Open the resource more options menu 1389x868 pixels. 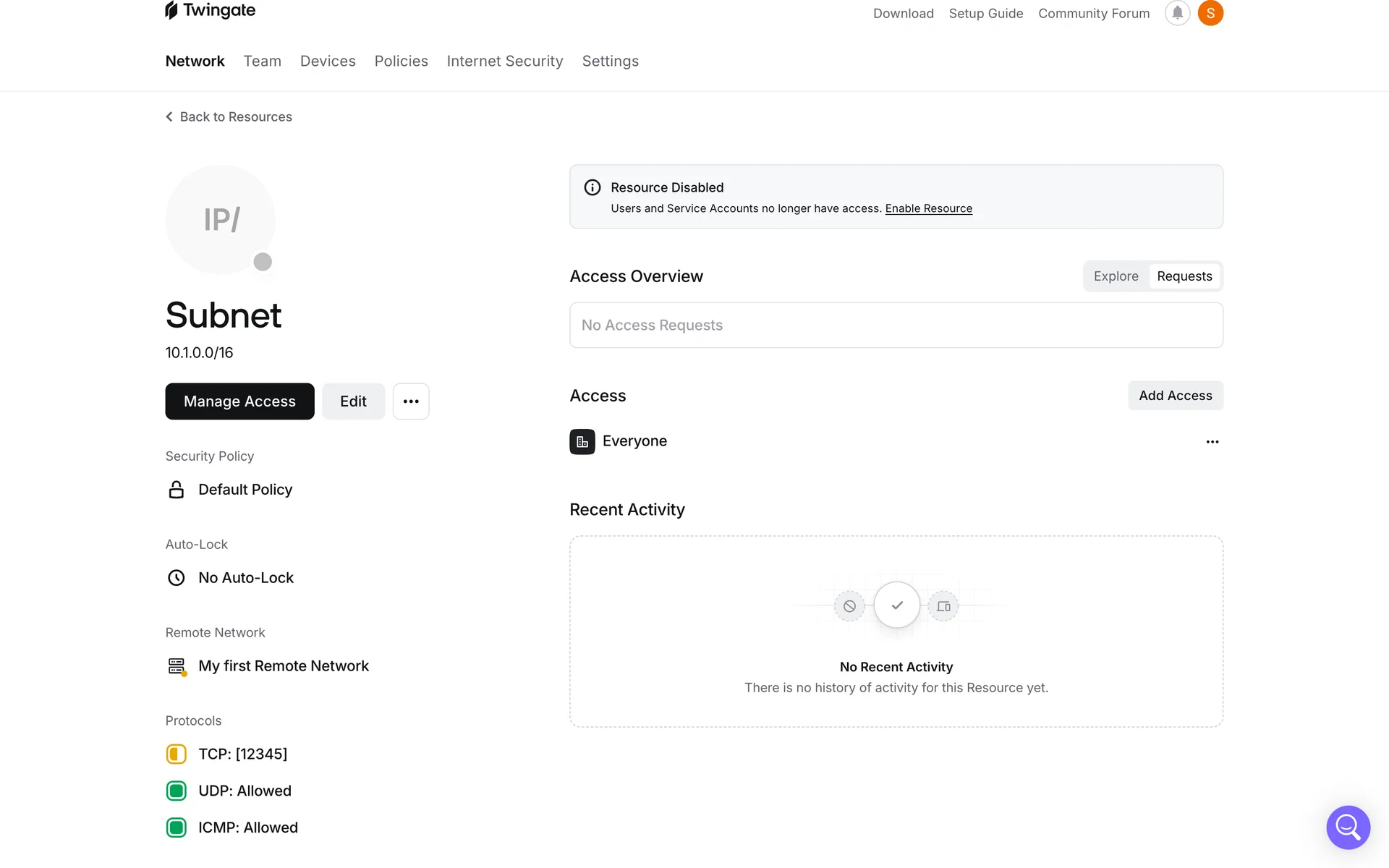[411, 401]
